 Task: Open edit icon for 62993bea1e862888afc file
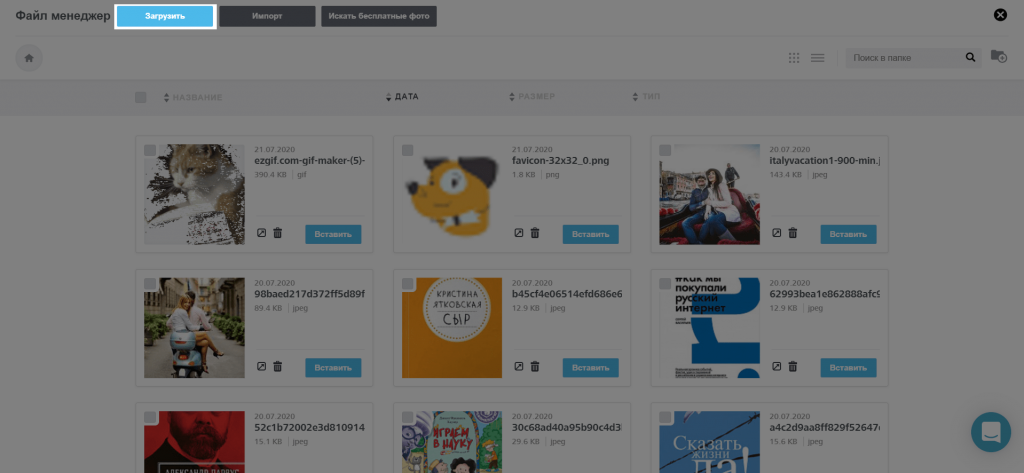[776, 367]
